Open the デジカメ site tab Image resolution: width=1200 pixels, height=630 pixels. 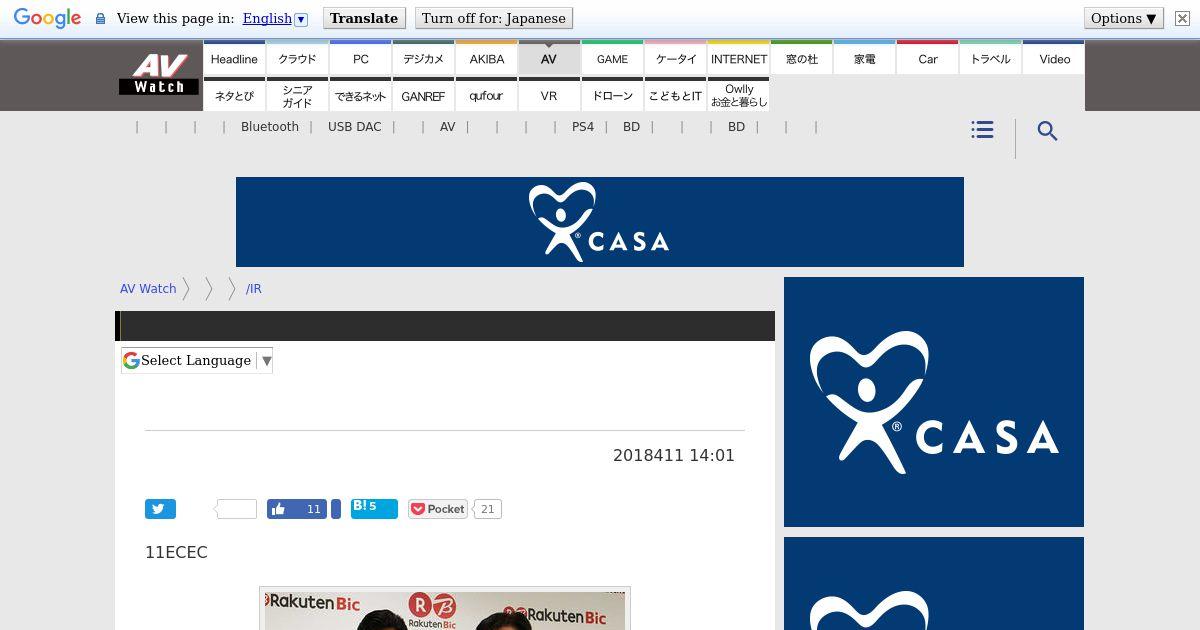click(423, 59)
